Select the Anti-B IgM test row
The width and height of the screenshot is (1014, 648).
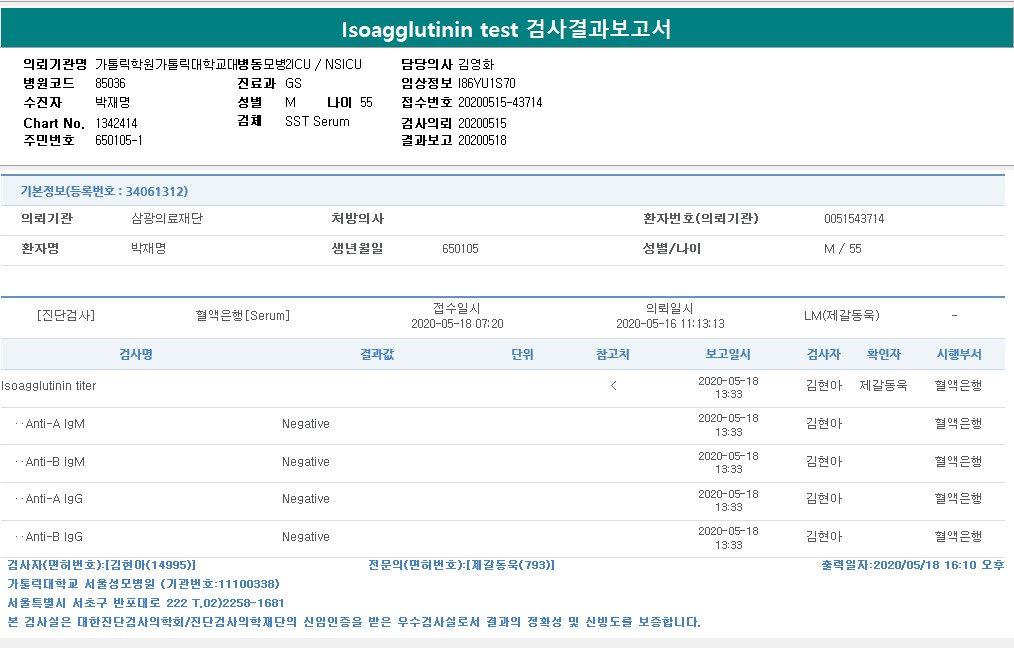[x=55, y=462]
